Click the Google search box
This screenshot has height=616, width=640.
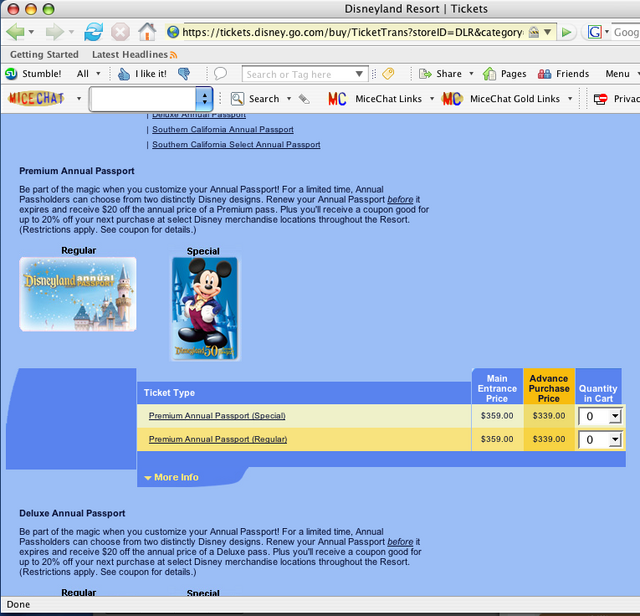click(x=626, y=32)
